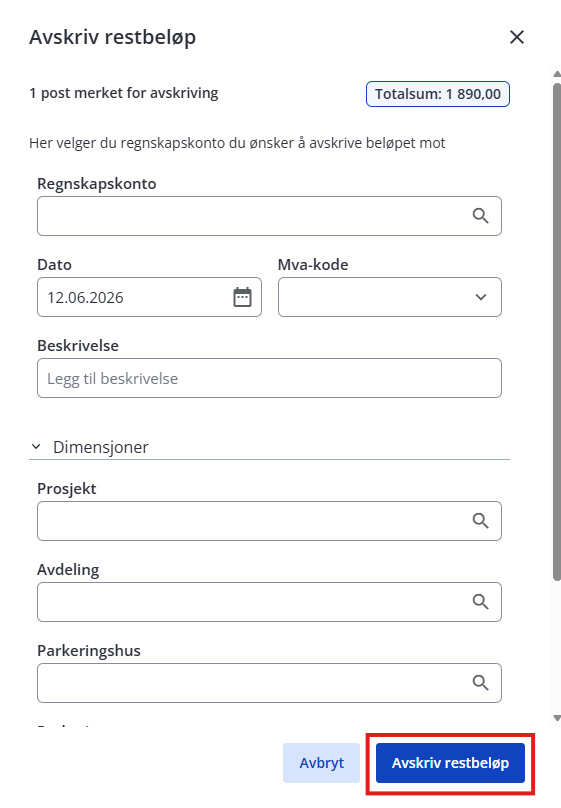Focus the Prosjekt input field

tap(269, 521)
